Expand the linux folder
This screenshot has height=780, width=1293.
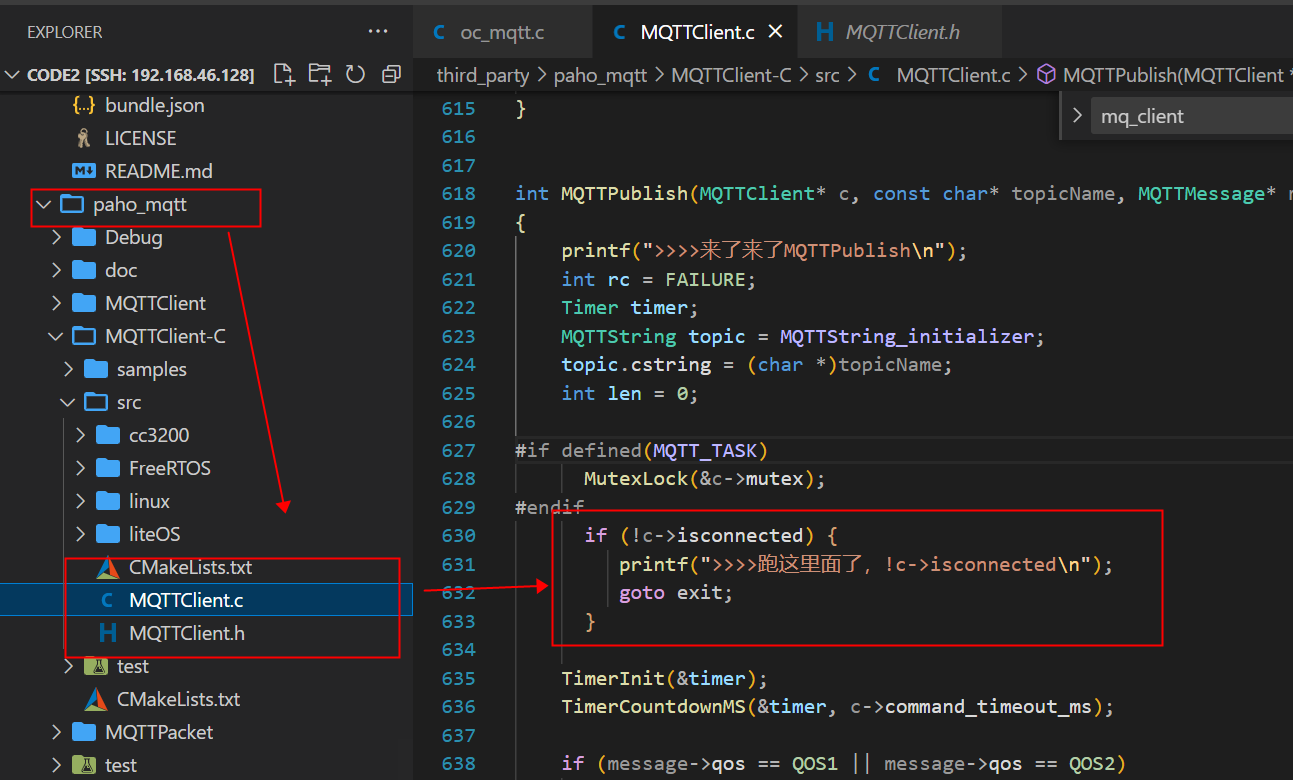(81, 502)
